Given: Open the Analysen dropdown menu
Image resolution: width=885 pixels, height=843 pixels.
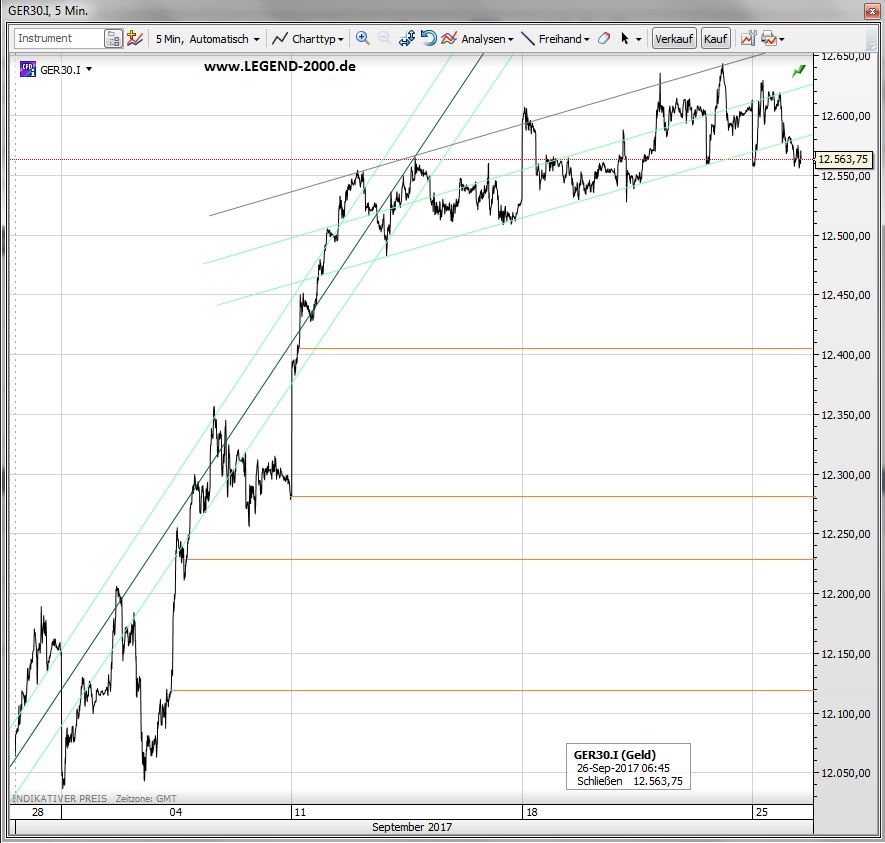Looking at the screenshot, I should pos(510,39).
